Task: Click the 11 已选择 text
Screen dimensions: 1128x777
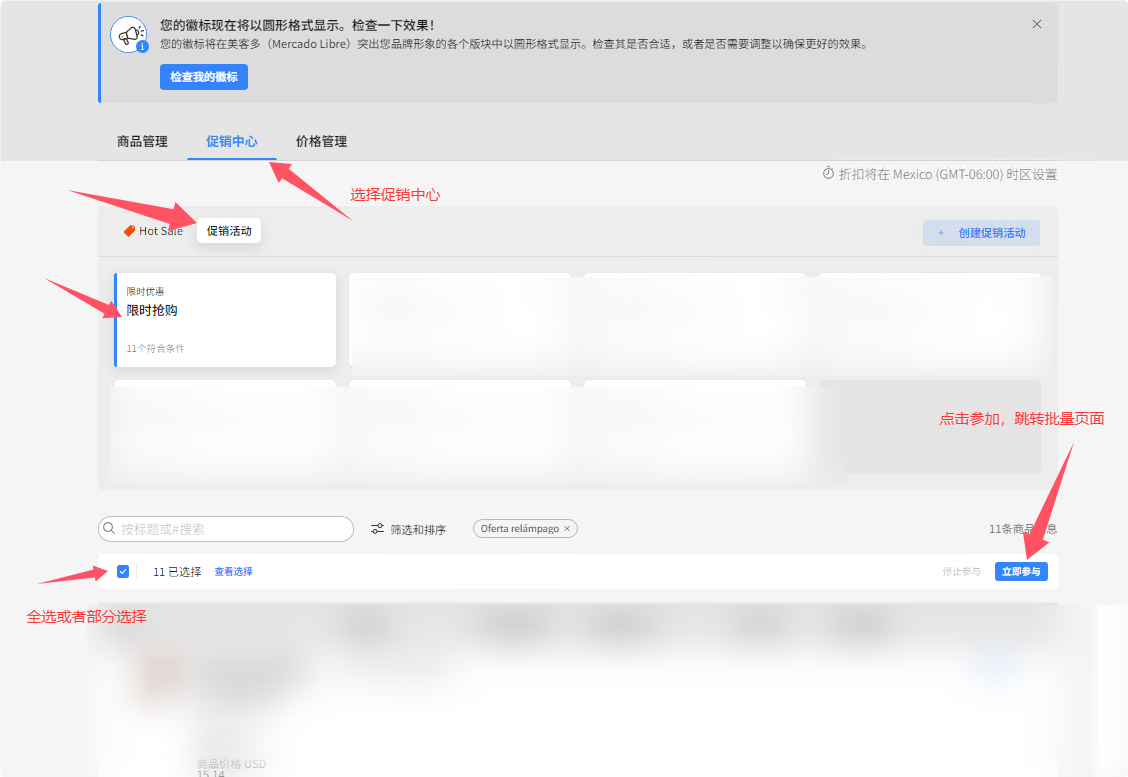Action: click(x=177, y=571)
